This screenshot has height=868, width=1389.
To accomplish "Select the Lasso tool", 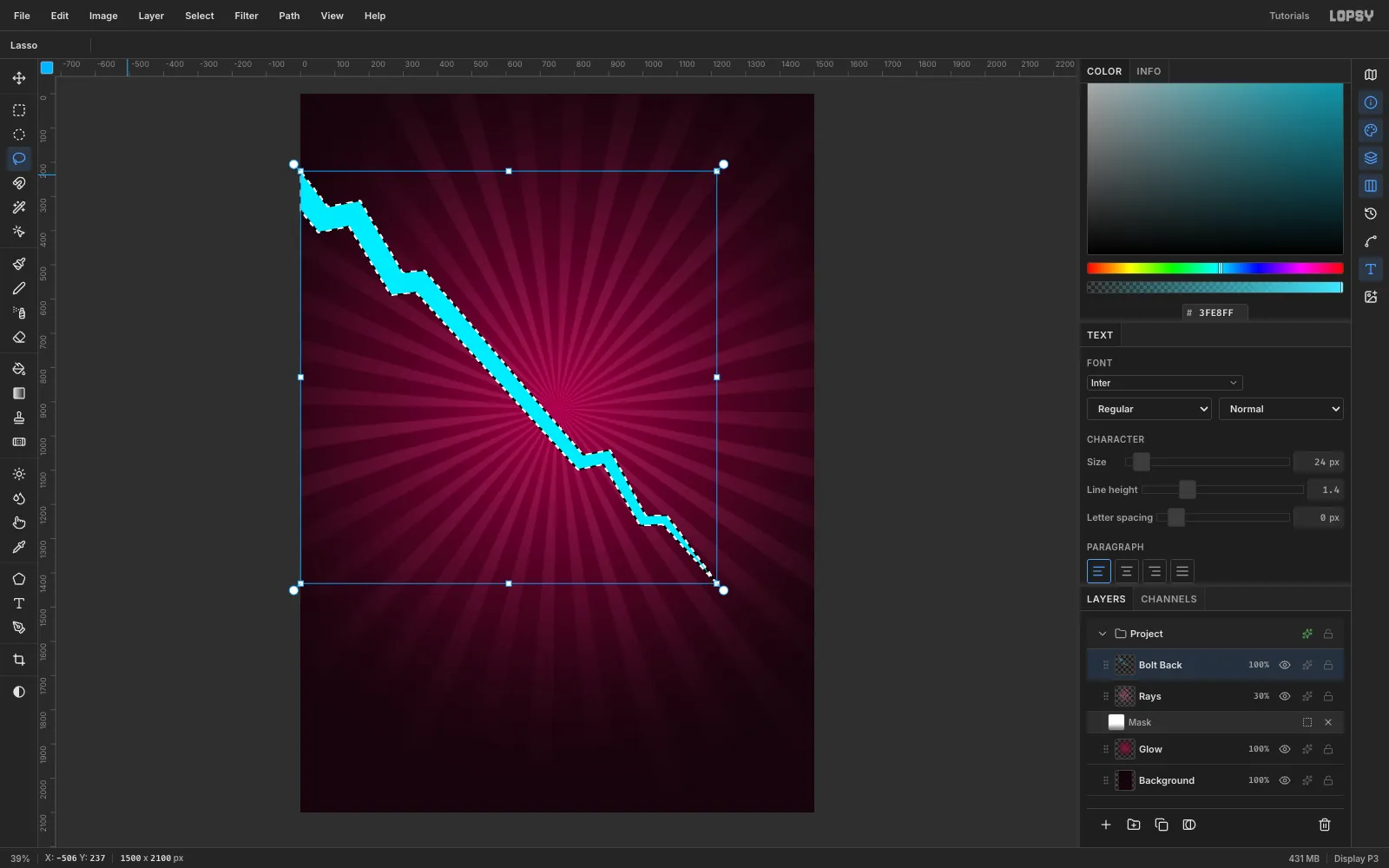I will click(x=19, y=159).
